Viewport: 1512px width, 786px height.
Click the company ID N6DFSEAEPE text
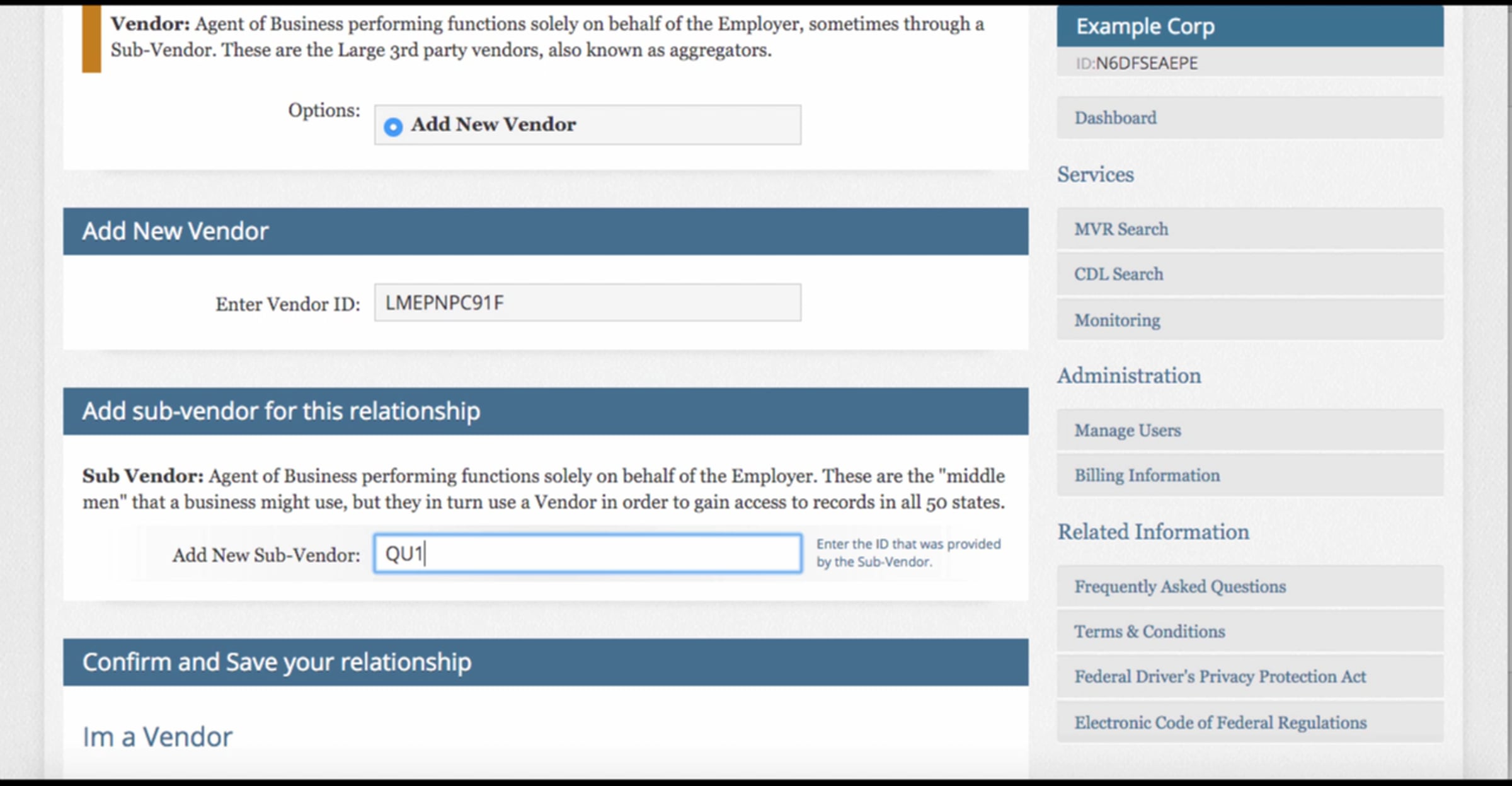pos(1147,64)
